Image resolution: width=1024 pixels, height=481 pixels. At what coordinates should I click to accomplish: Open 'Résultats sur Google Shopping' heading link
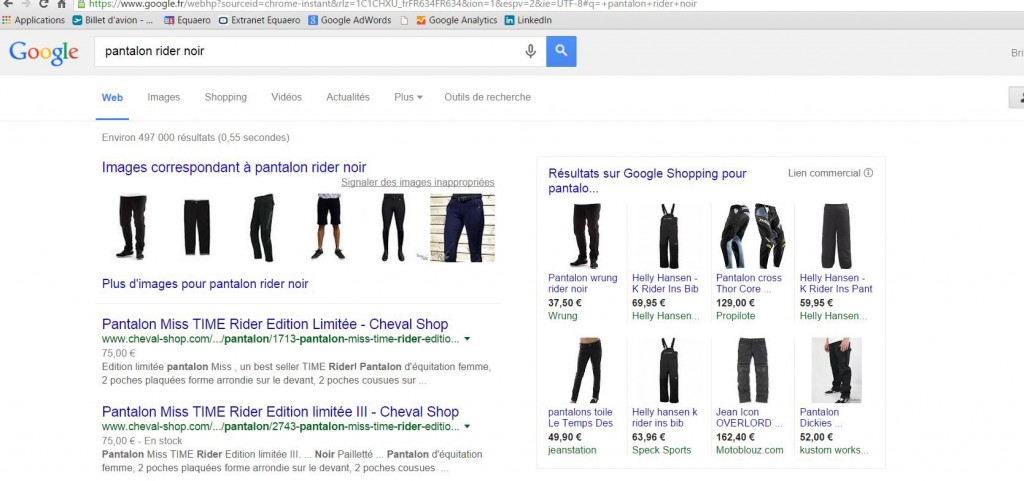coord(647,181)
